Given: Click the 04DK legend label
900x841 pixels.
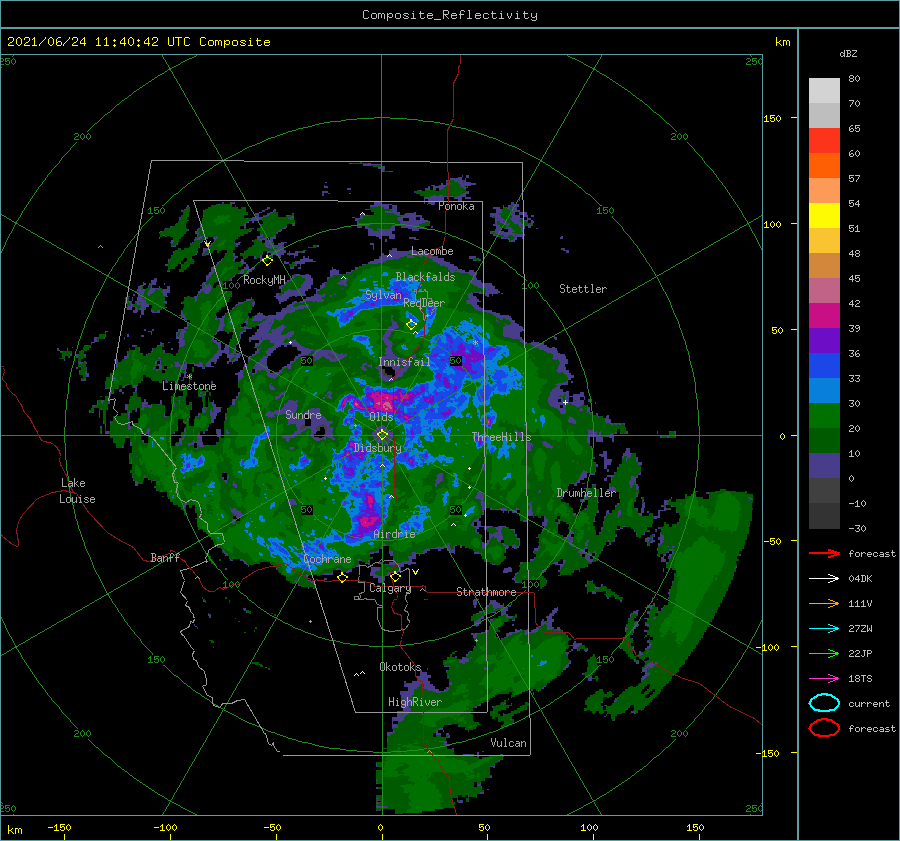Looking at the screenshot, I should click(860, 579).
